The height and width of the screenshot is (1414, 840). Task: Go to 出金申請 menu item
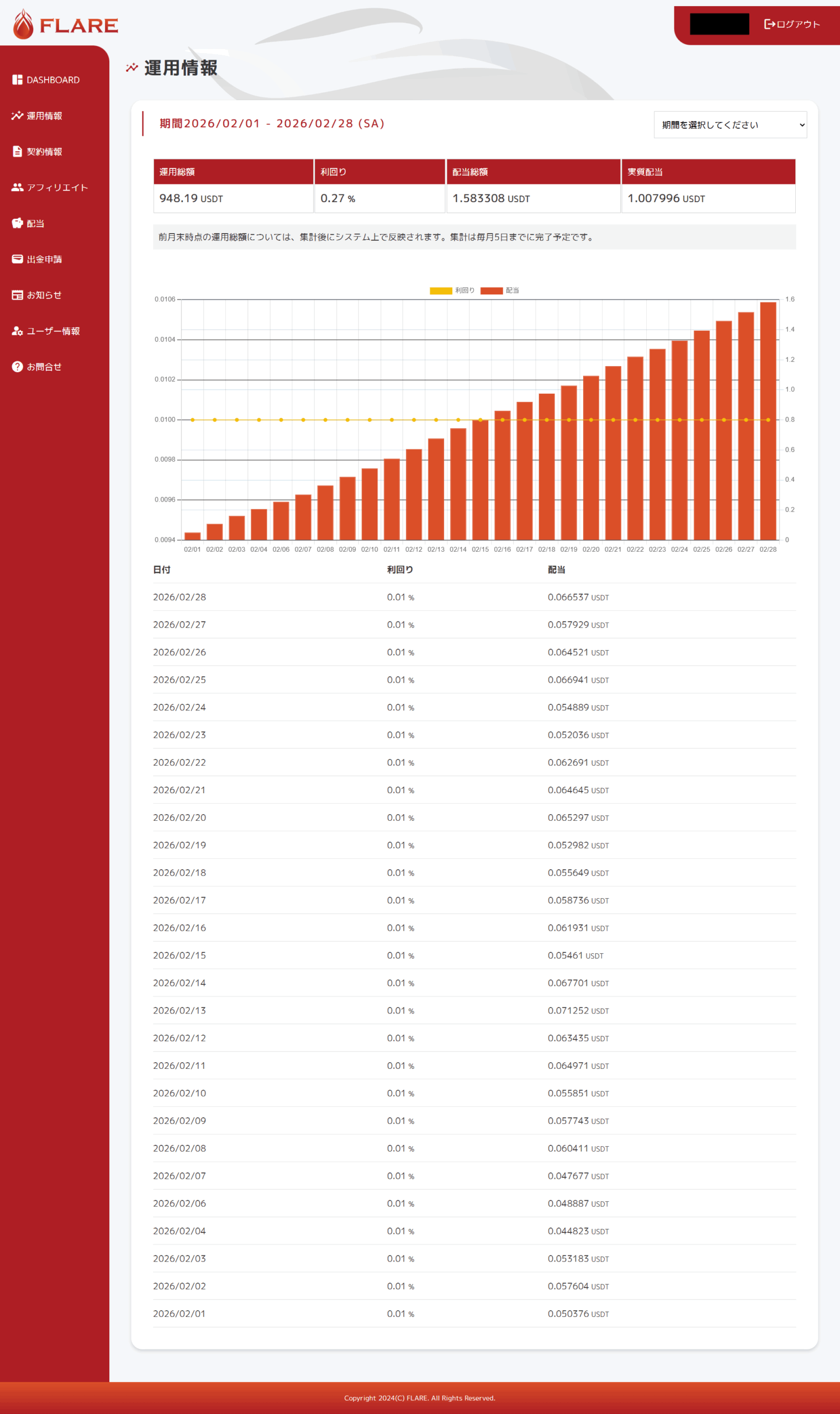coord(44,259)
